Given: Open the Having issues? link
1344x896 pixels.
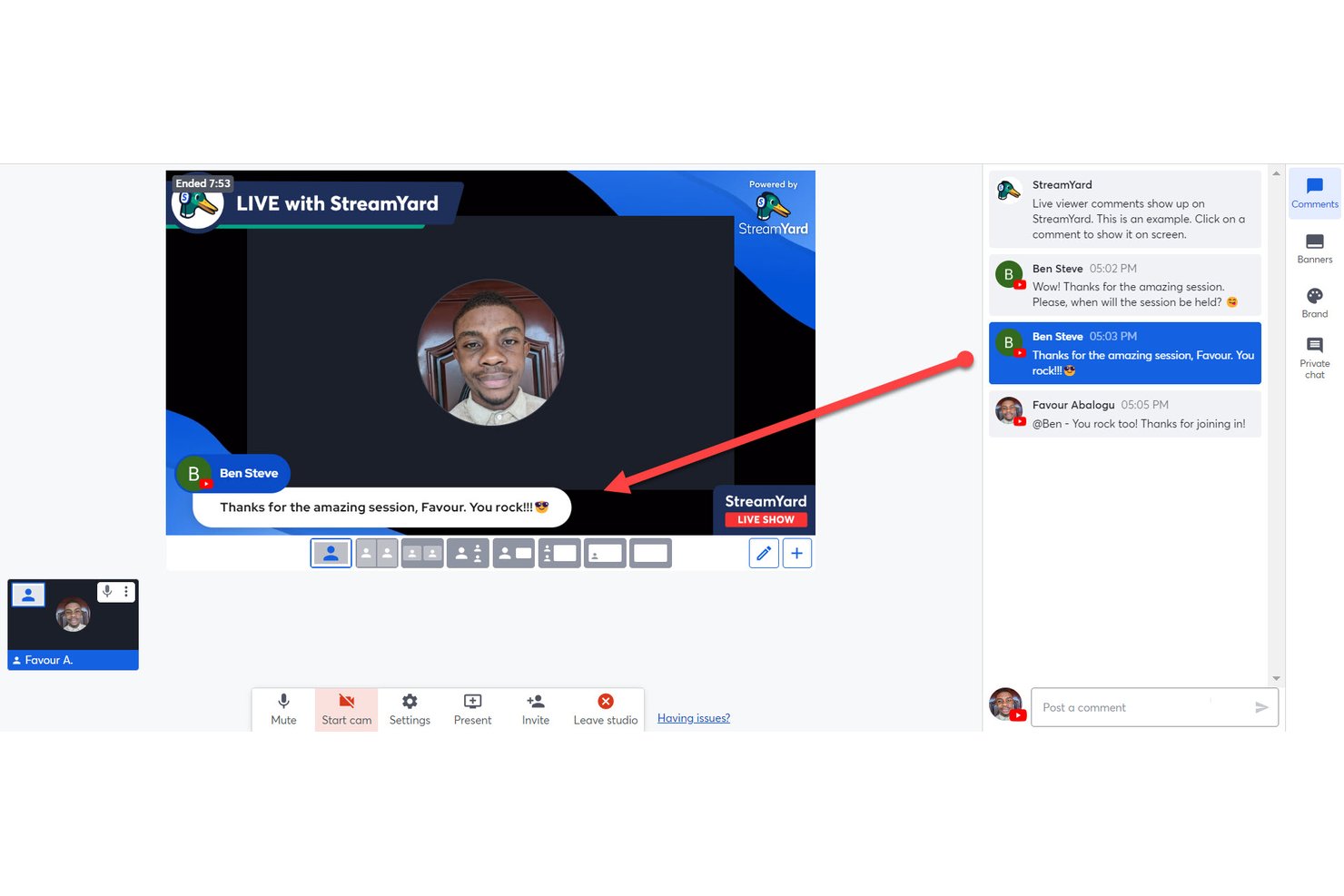Looking at the screenshot, I should (x=694, y=718).
